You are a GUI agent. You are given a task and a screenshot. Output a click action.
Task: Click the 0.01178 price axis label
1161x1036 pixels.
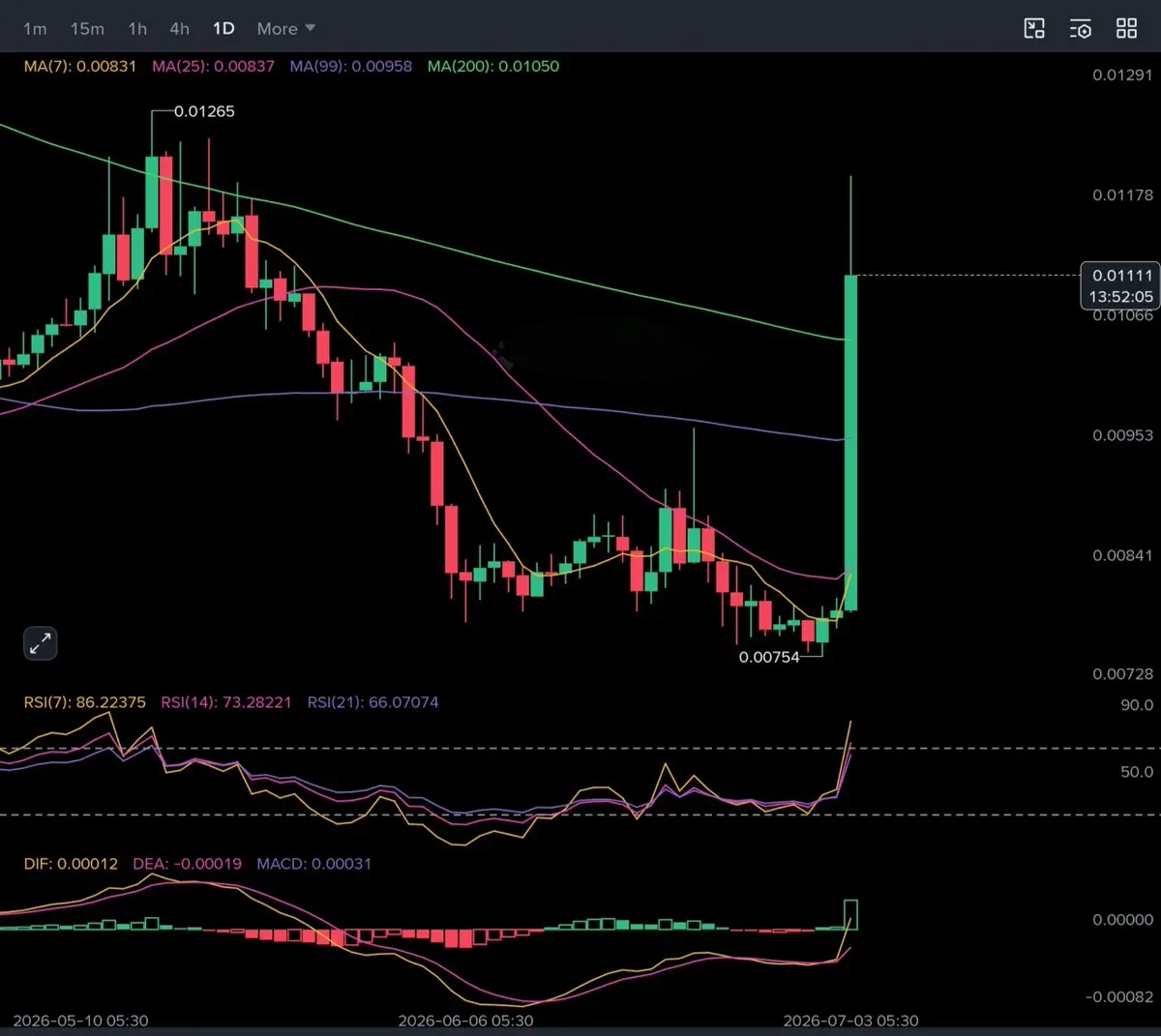click(x=1122, y=195)
